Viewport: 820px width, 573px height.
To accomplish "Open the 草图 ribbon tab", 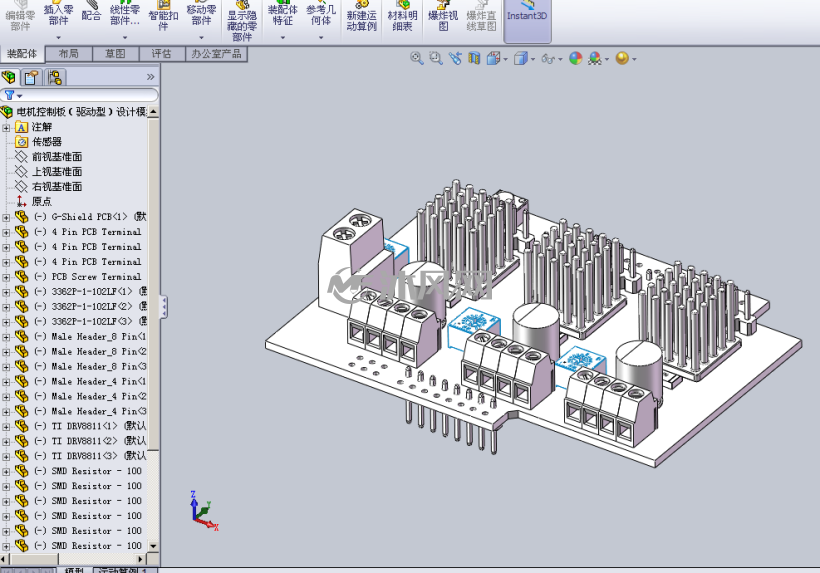I will [115, 54].
